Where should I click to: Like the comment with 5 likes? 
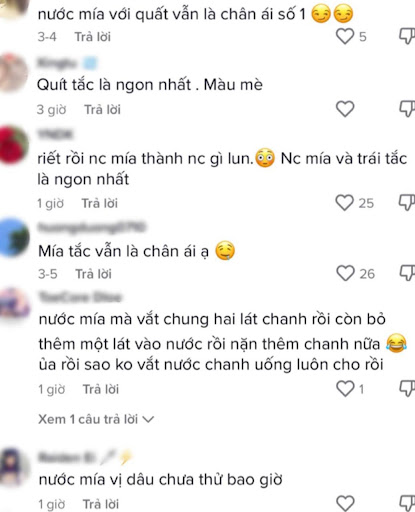click(x=345, y=36)
